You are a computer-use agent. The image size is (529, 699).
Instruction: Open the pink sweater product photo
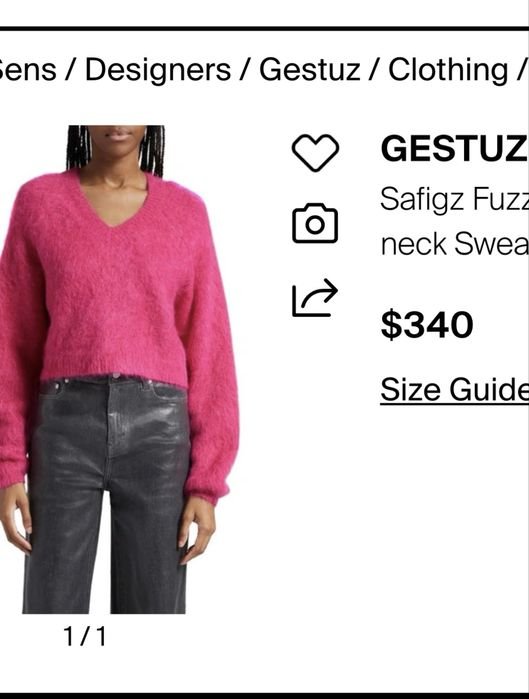click(119, 369)
